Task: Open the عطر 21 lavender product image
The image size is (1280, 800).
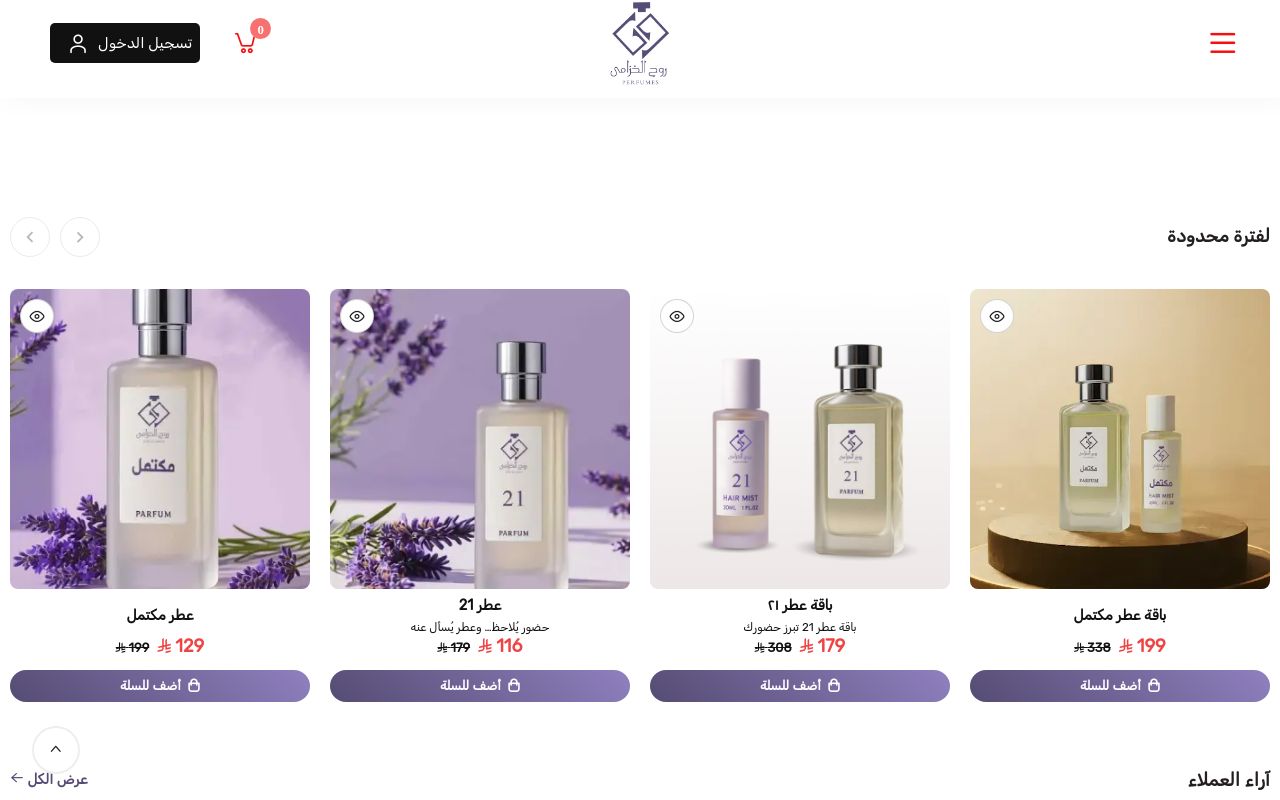Action: [480, 439]
